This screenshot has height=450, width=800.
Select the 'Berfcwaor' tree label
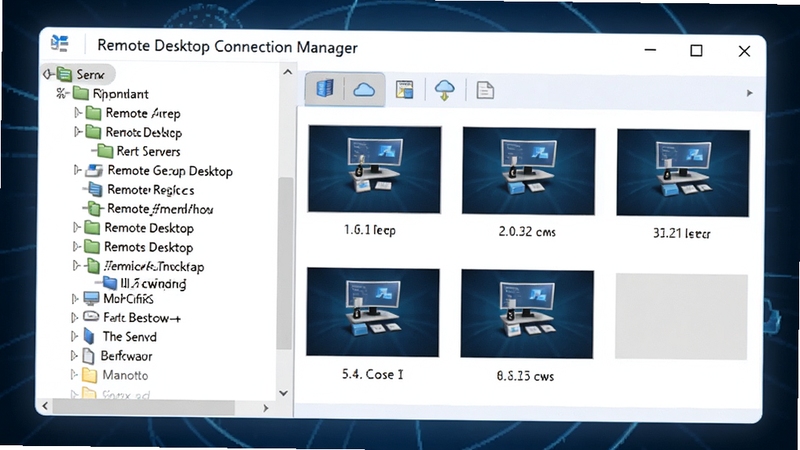[x=126, y=356]
